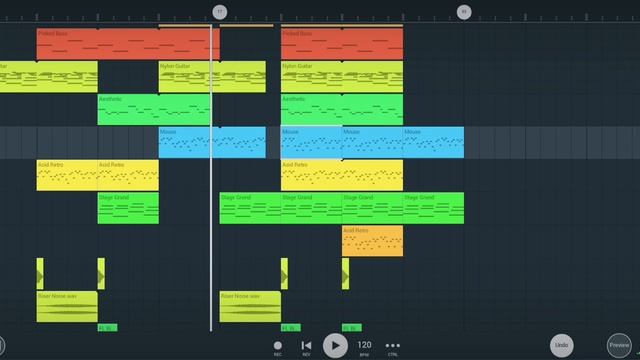
Task: Select the orange Acid Retro clip
Action: (372, 241)
